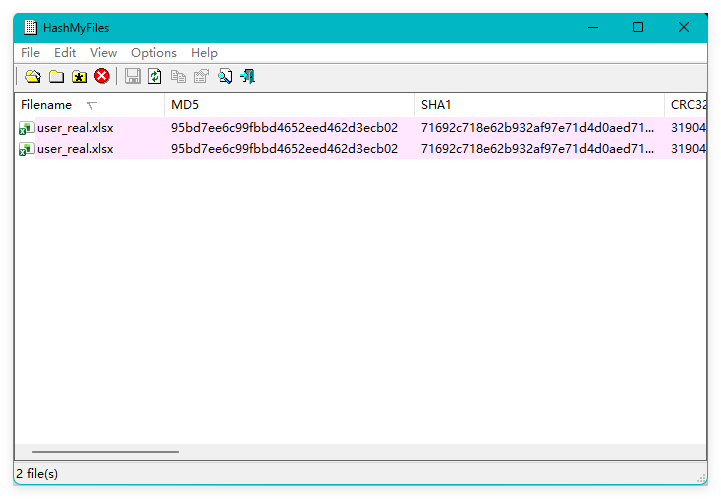Sort by the MD5 column header
Viewport: 721px width, 499px height.
(289, 105)
